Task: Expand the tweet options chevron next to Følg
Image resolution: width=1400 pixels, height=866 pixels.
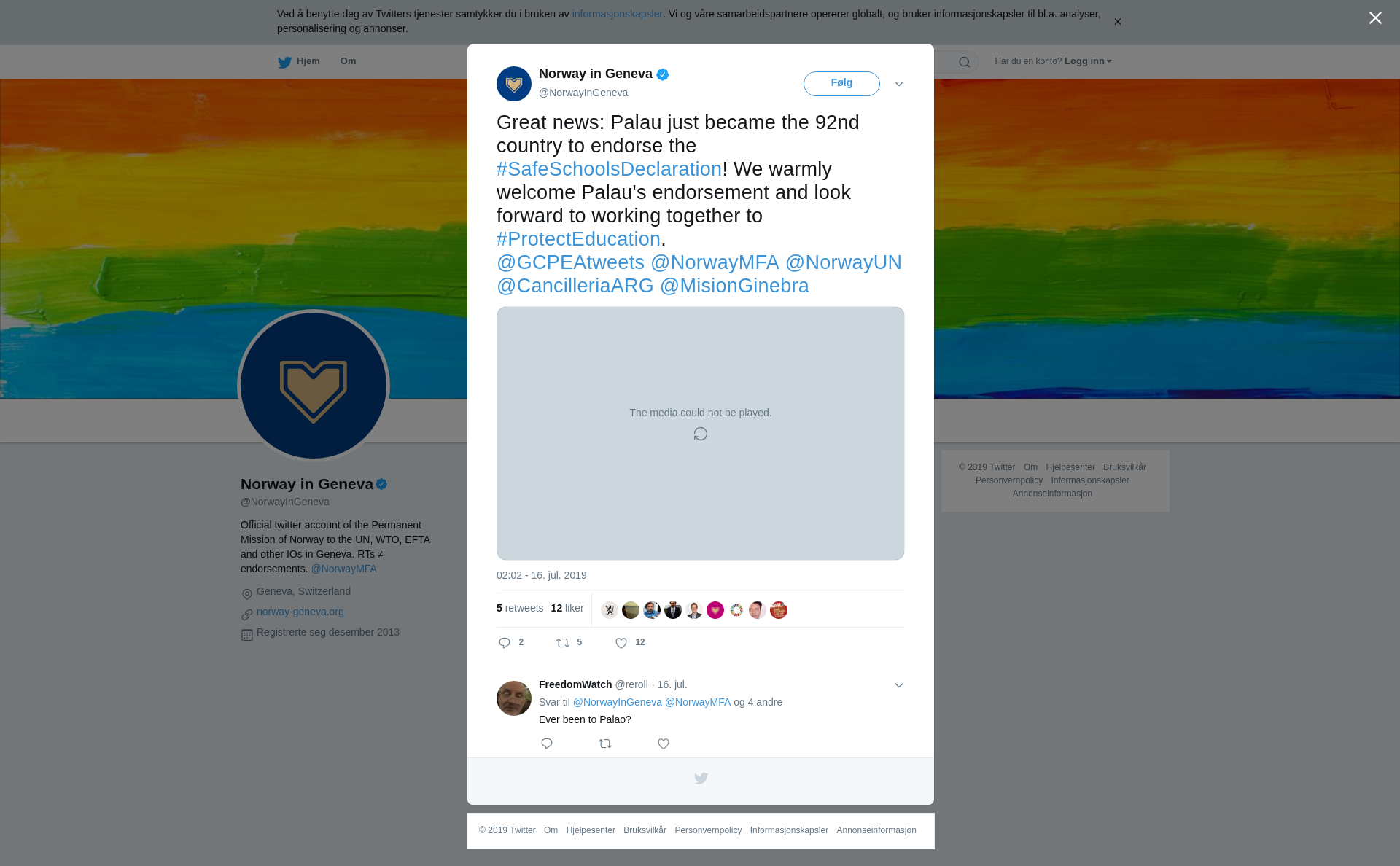Action: pos(899,85)
